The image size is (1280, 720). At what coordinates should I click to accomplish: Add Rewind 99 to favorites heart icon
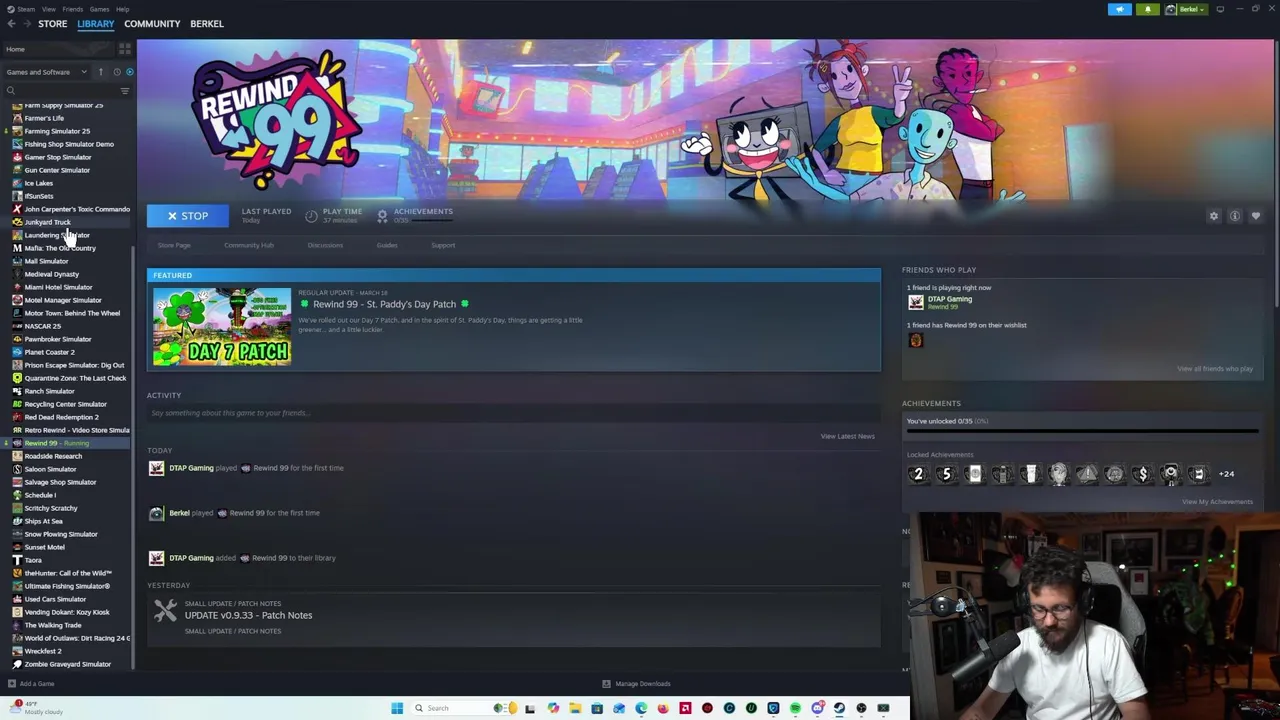coord(1256,216)
